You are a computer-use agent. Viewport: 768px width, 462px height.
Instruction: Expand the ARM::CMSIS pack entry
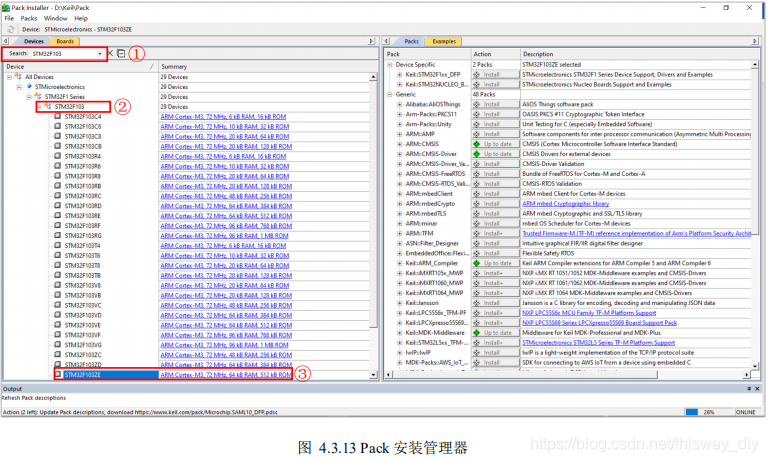[400, 144]
